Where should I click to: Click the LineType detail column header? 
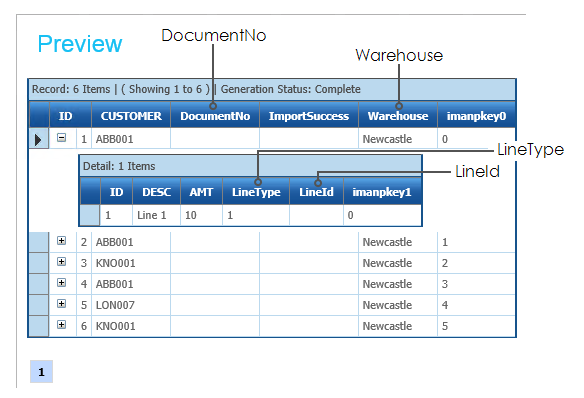[256, 192]
